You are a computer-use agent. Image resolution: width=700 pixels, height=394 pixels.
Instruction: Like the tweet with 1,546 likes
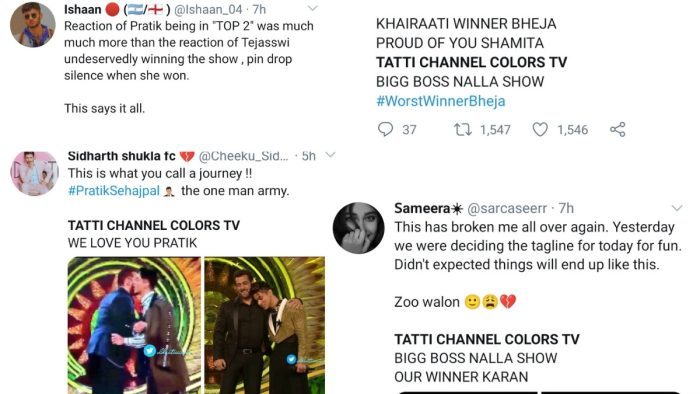(x=540, y=129)
